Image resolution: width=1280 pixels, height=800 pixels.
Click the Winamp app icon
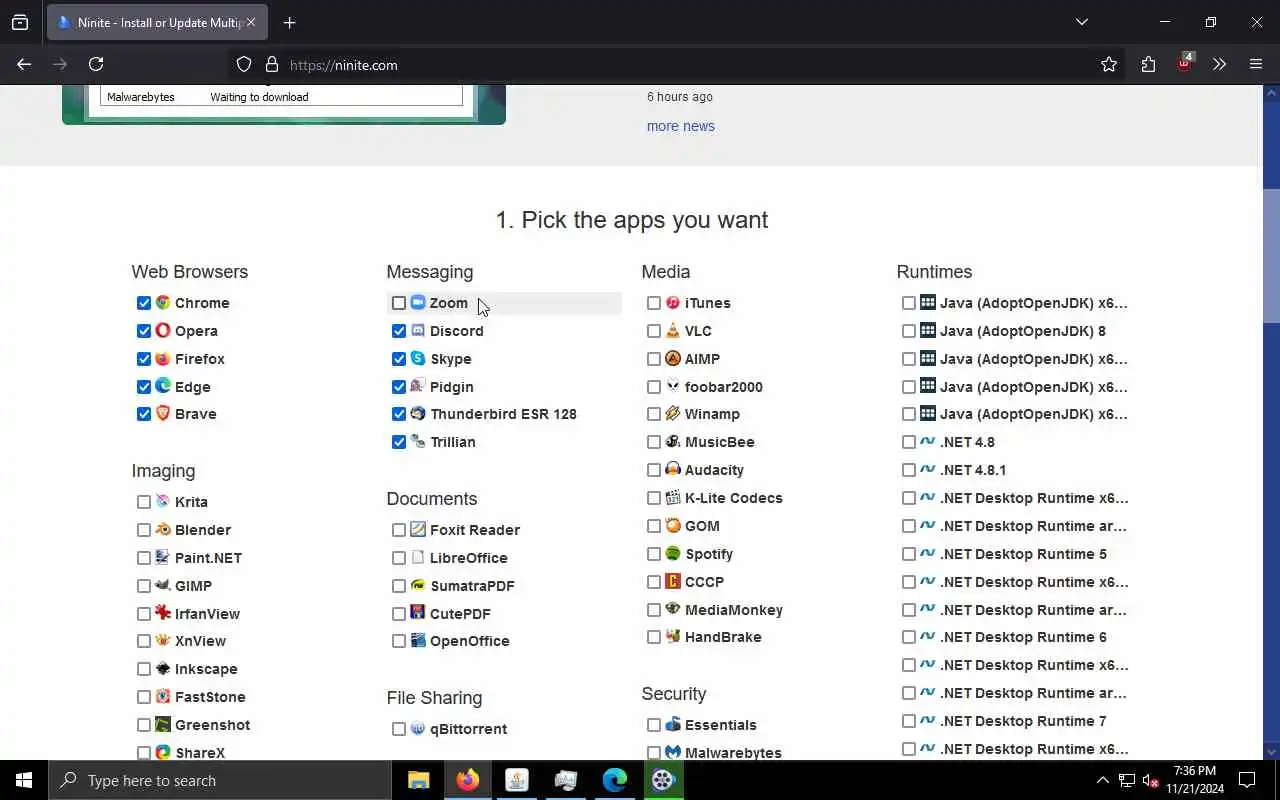click(x=673, y=413)
